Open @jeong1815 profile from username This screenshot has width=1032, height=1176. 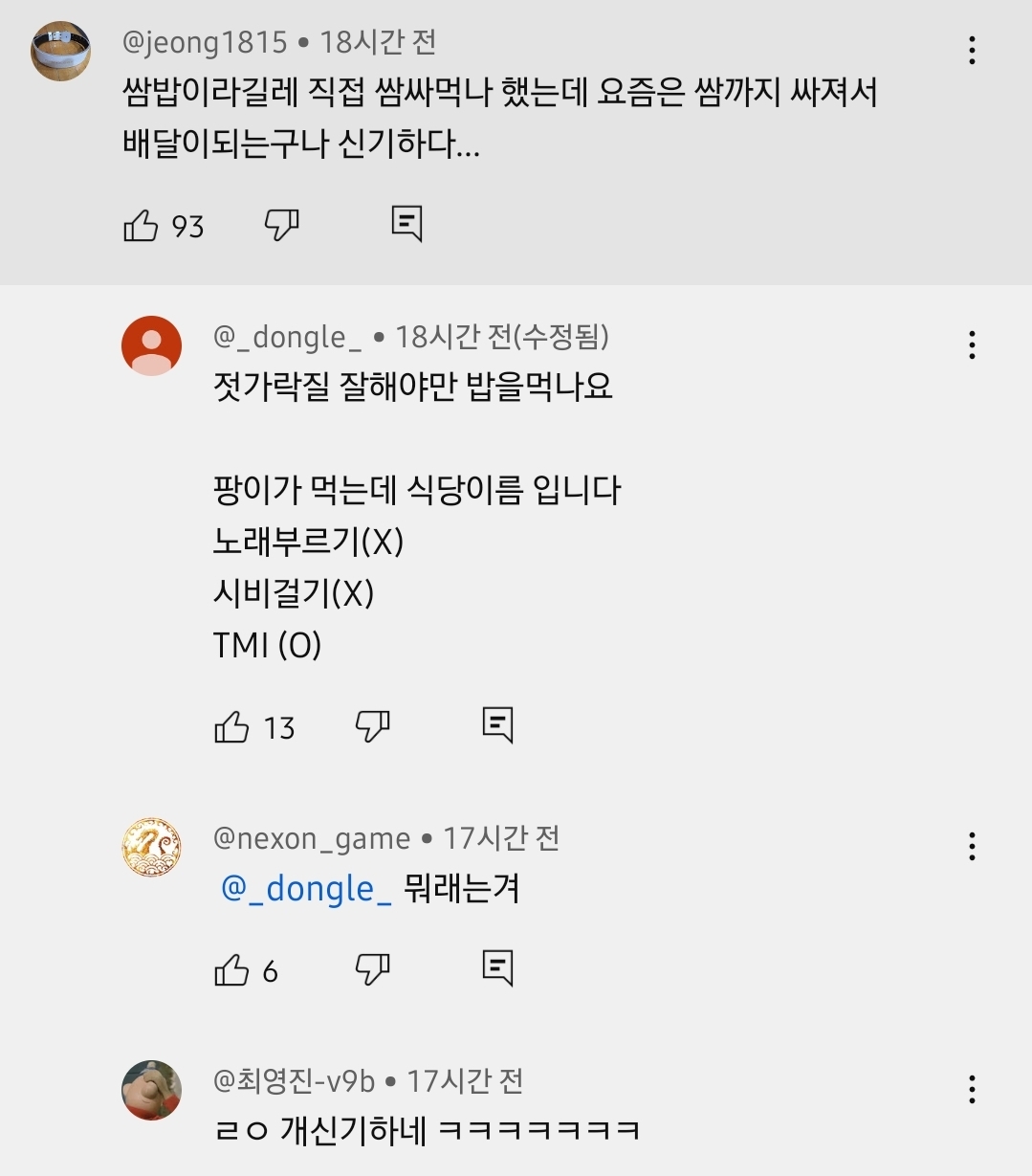pyautogui.click(x=205, y=42)
